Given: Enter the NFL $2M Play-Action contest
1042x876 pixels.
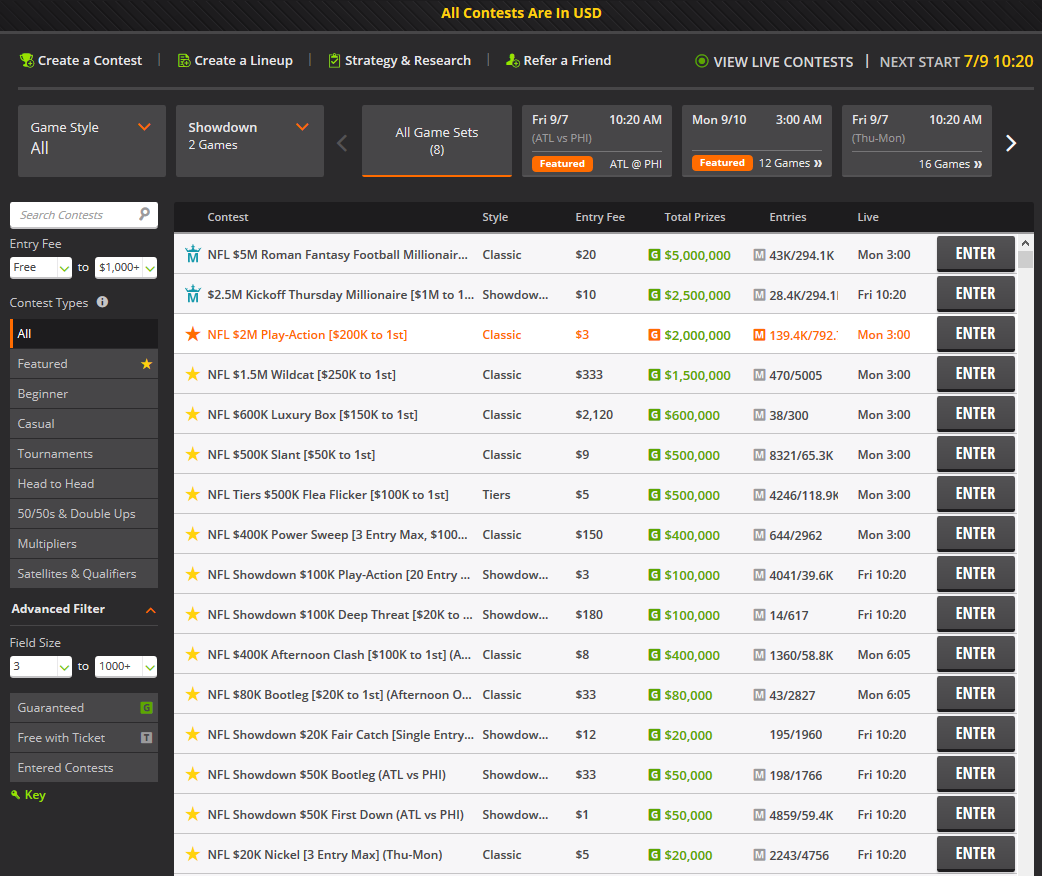Looking at the screenshot, I should (x=975, y=334).
